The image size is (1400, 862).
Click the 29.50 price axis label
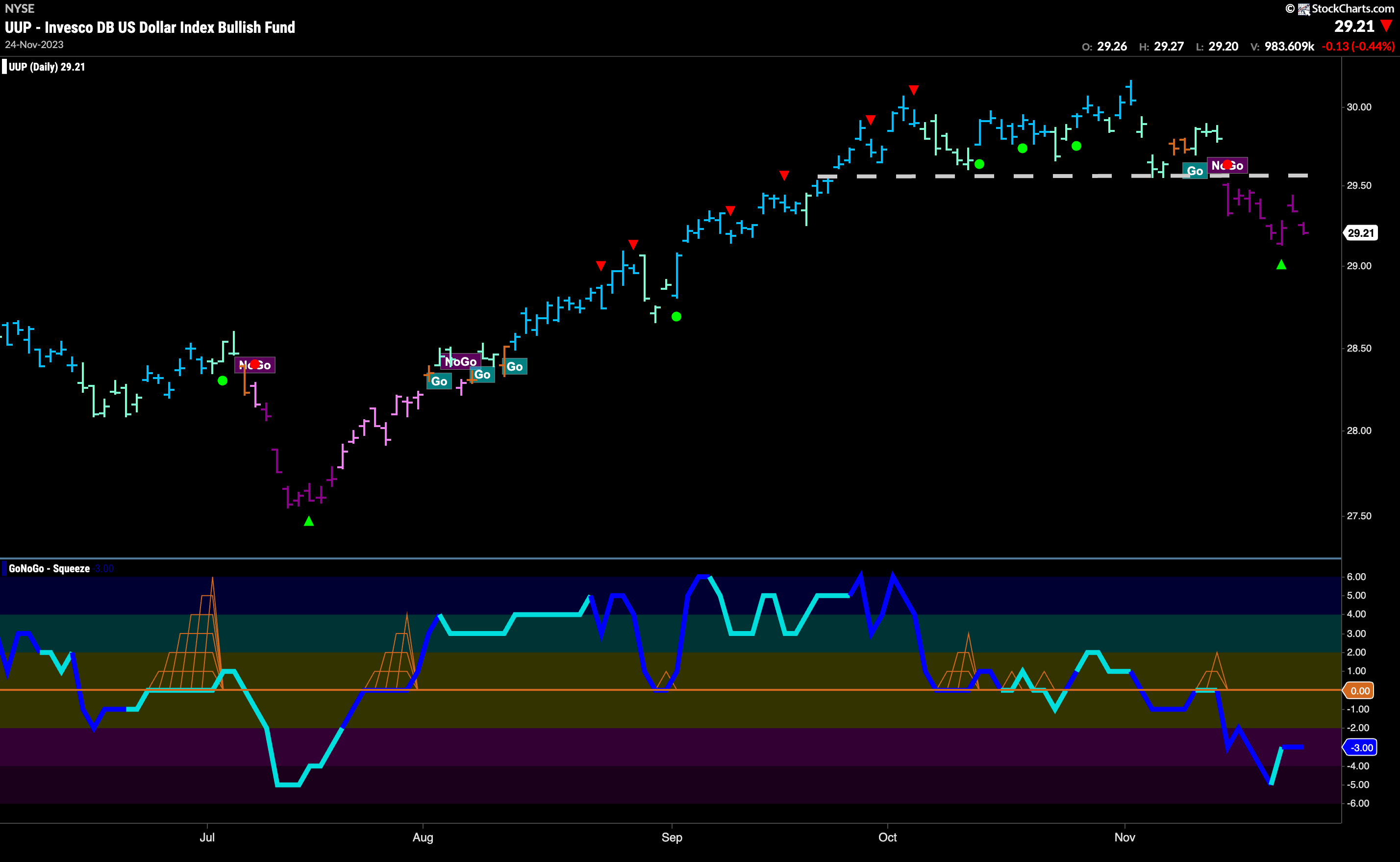tap(1359, 186)
